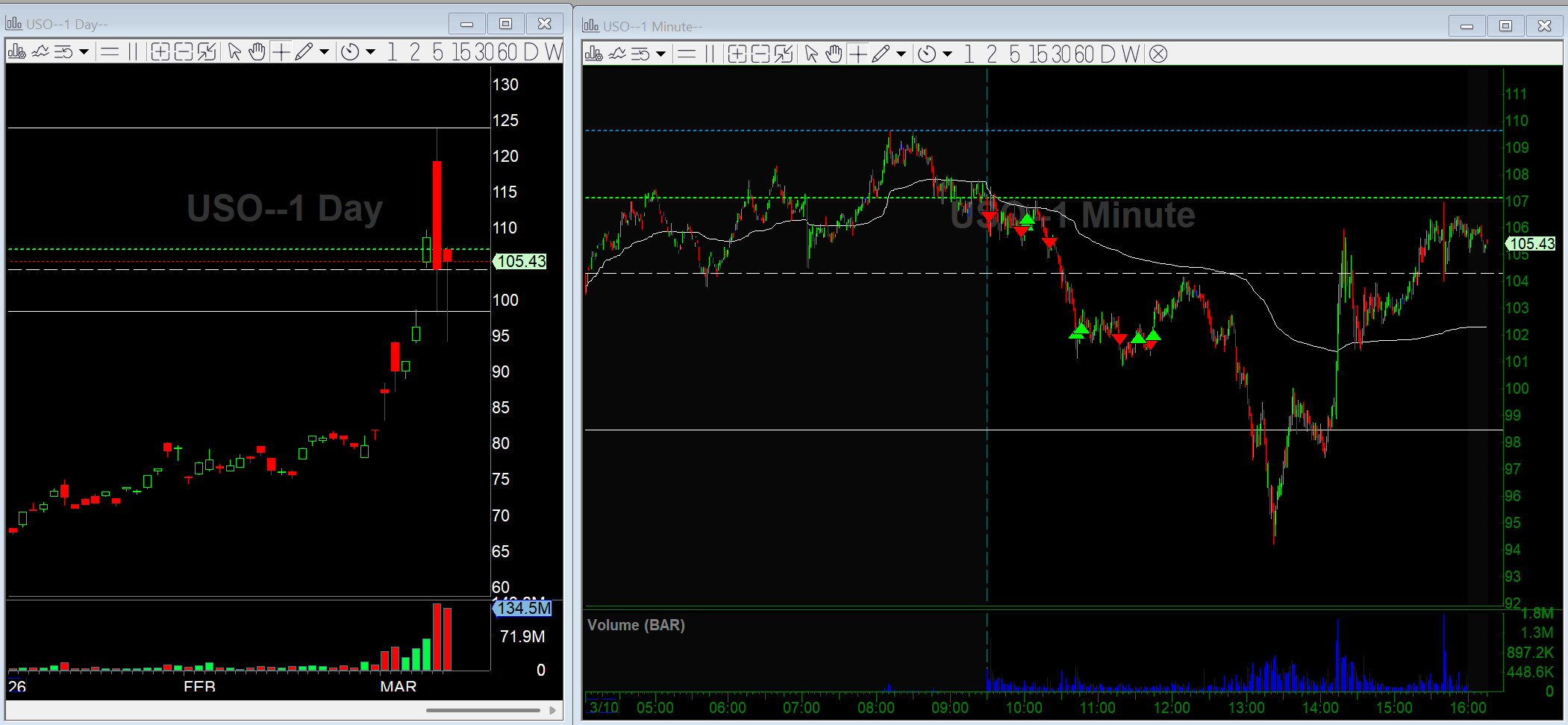Click circled X icon in Minute chart toolbar

coord(1158,54)
